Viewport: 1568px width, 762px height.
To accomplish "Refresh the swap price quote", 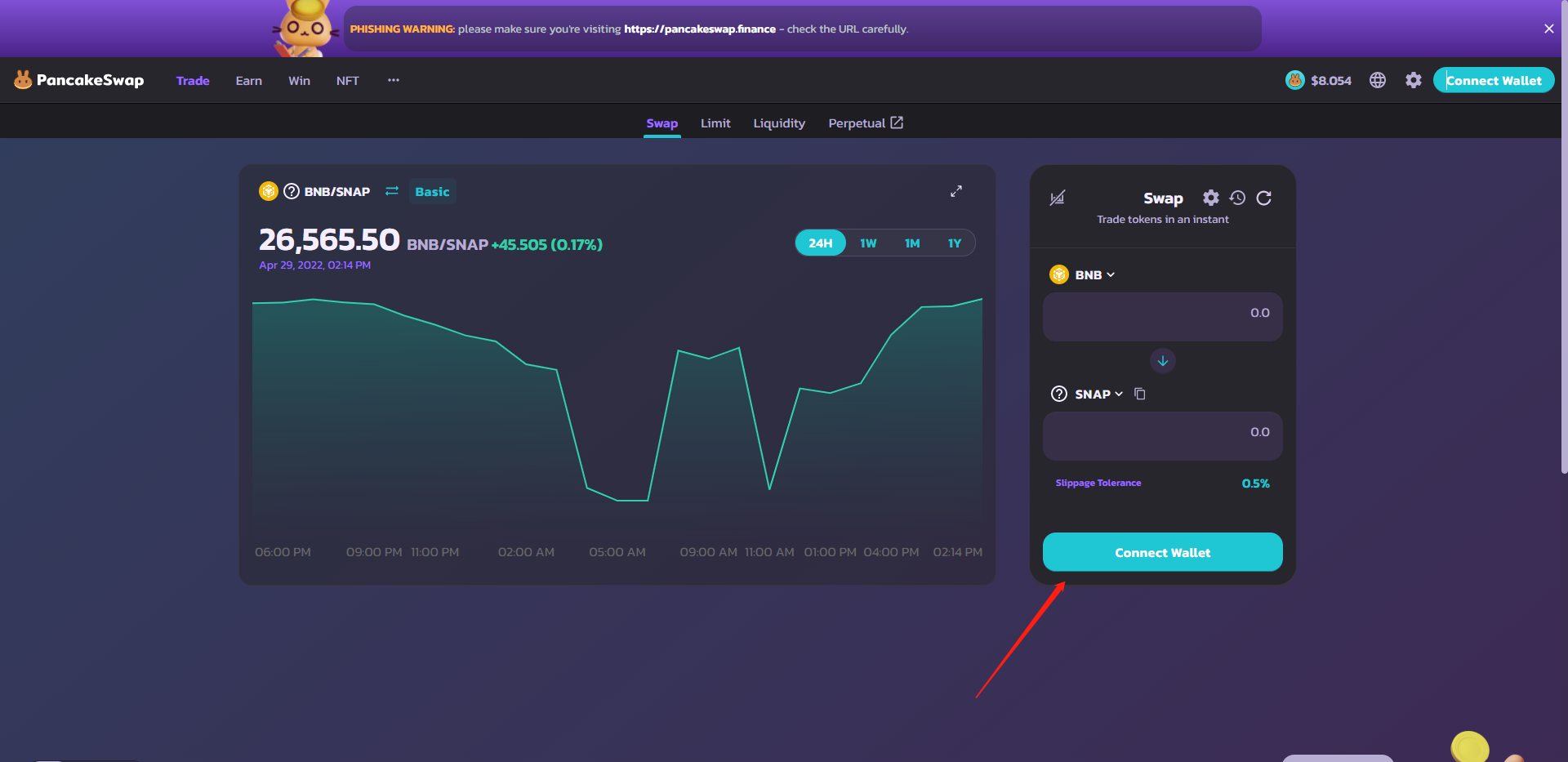I will (1264, 198).
